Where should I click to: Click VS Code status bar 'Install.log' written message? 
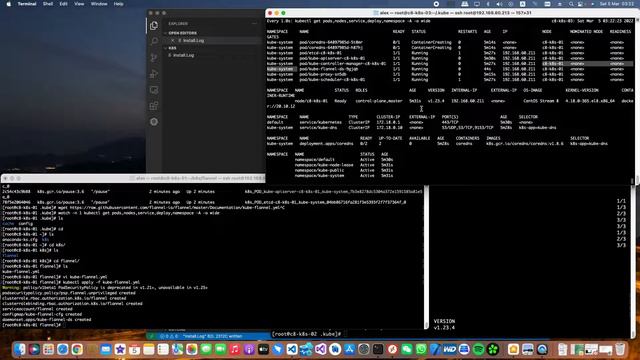click(212, 336)
